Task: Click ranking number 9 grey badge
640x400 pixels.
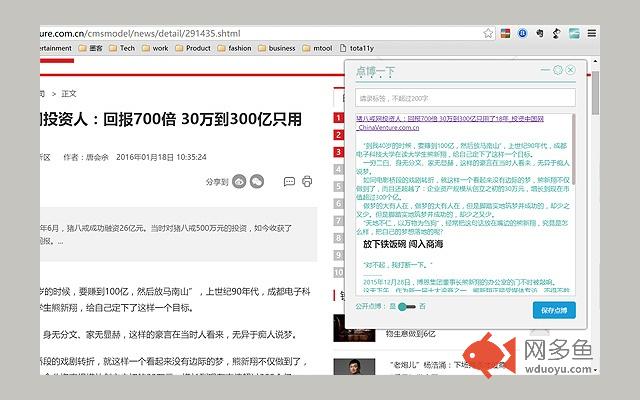Action: pyautogui.click(x=339, y=255)
